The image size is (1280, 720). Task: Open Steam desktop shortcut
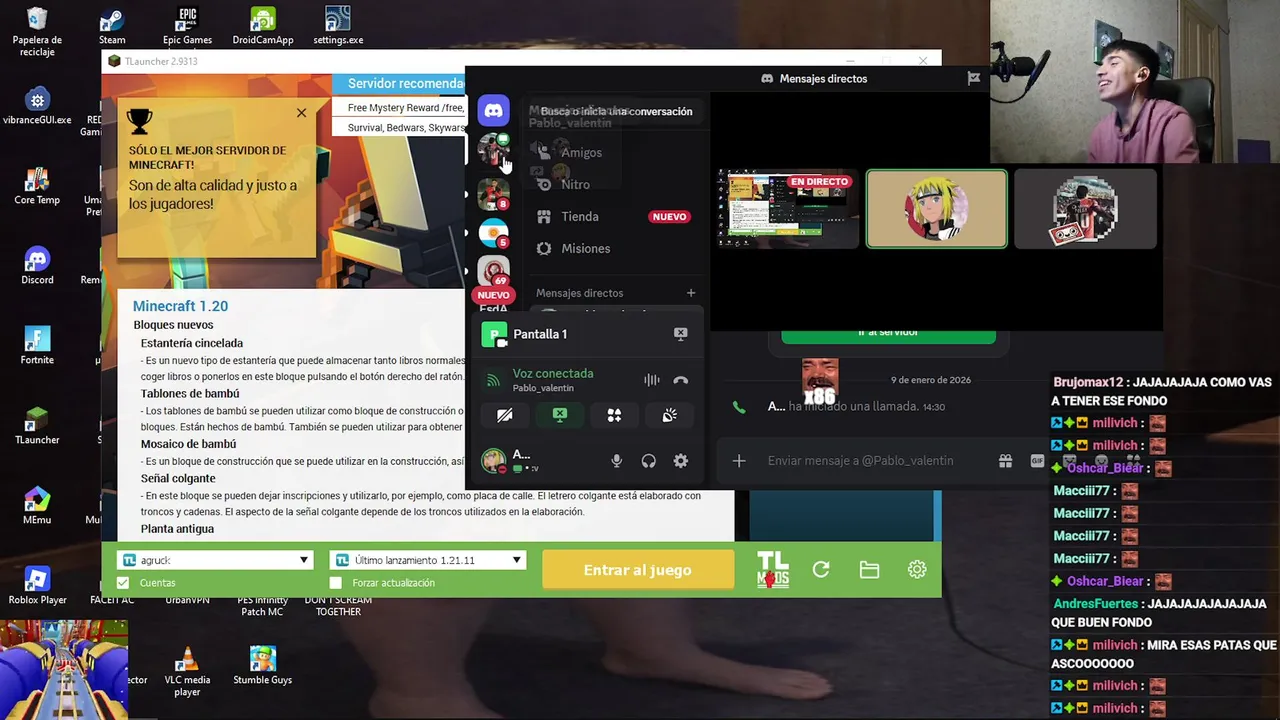click(x=112, y=27)
